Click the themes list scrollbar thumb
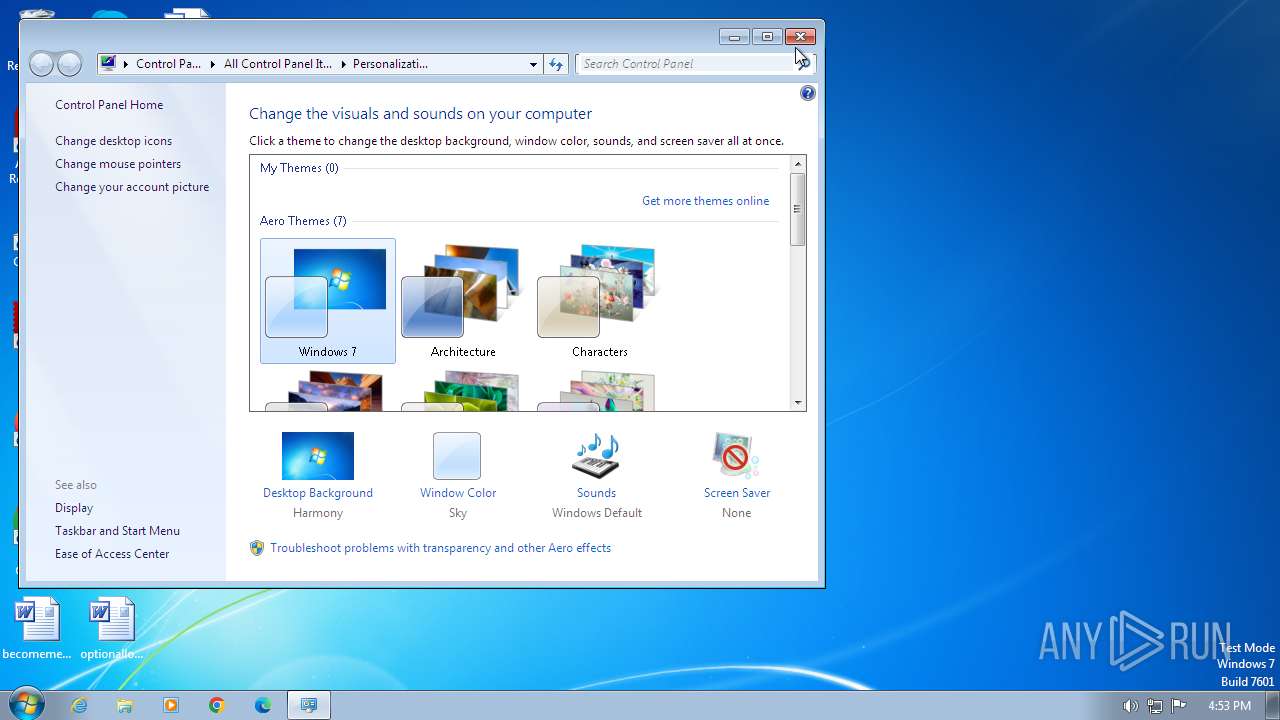 (x=798, y=209)
